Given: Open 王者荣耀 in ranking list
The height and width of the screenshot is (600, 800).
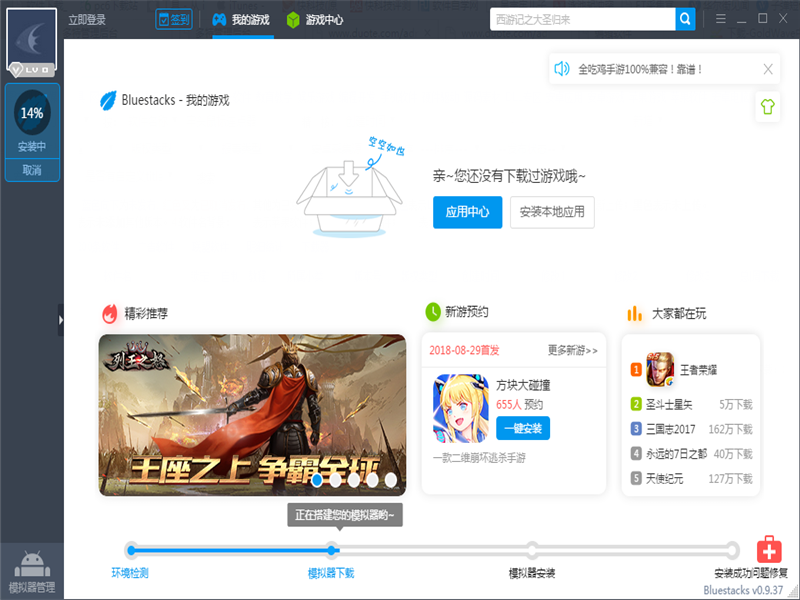Looking at the screenshot, I should (698, 370).
